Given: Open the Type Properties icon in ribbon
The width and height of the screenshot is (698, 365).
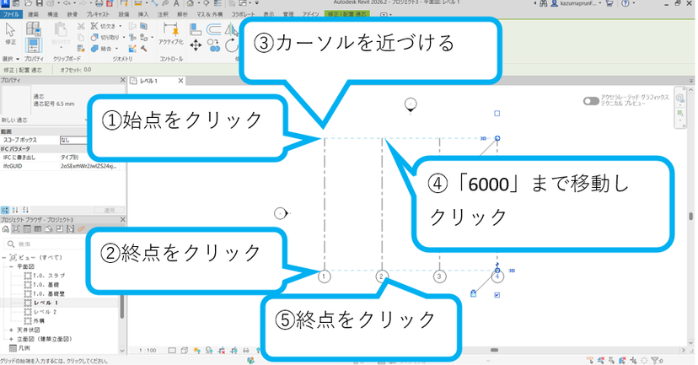Looking at the screenshot, I should point(33,29).
